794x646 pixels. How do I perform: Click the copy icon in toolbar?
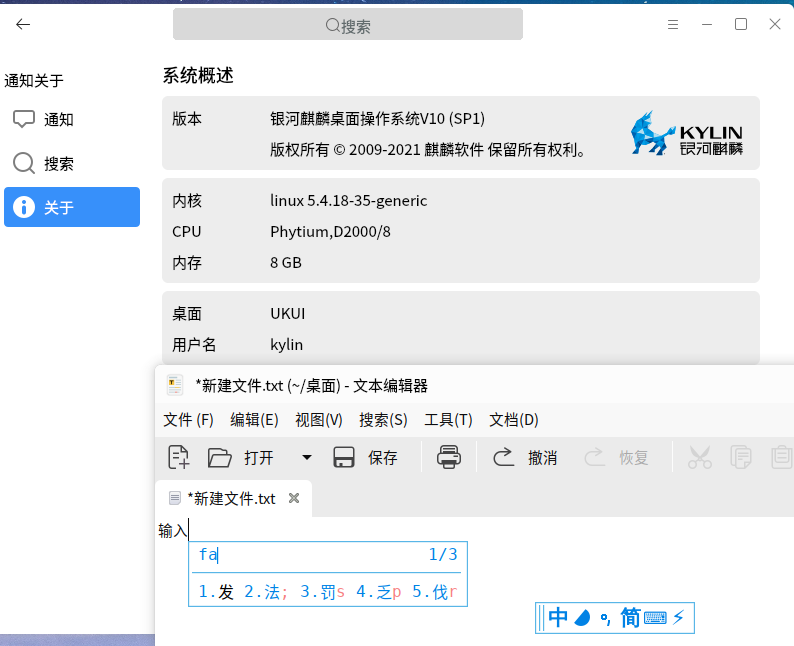pos(740,457)
